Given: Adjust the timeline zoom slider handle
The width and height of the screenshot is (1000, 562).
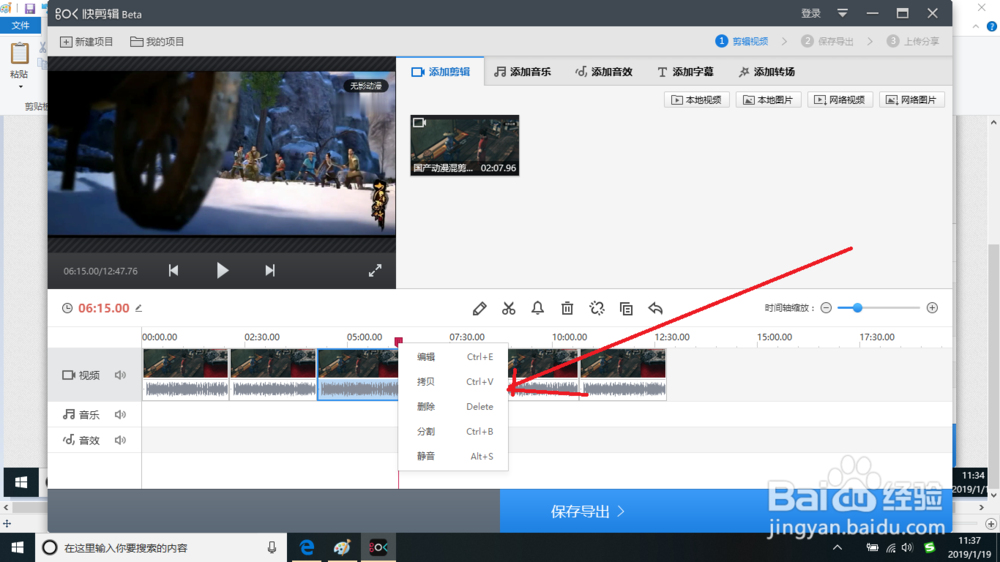Looking at the screenshot, I should tap(857, 308).
